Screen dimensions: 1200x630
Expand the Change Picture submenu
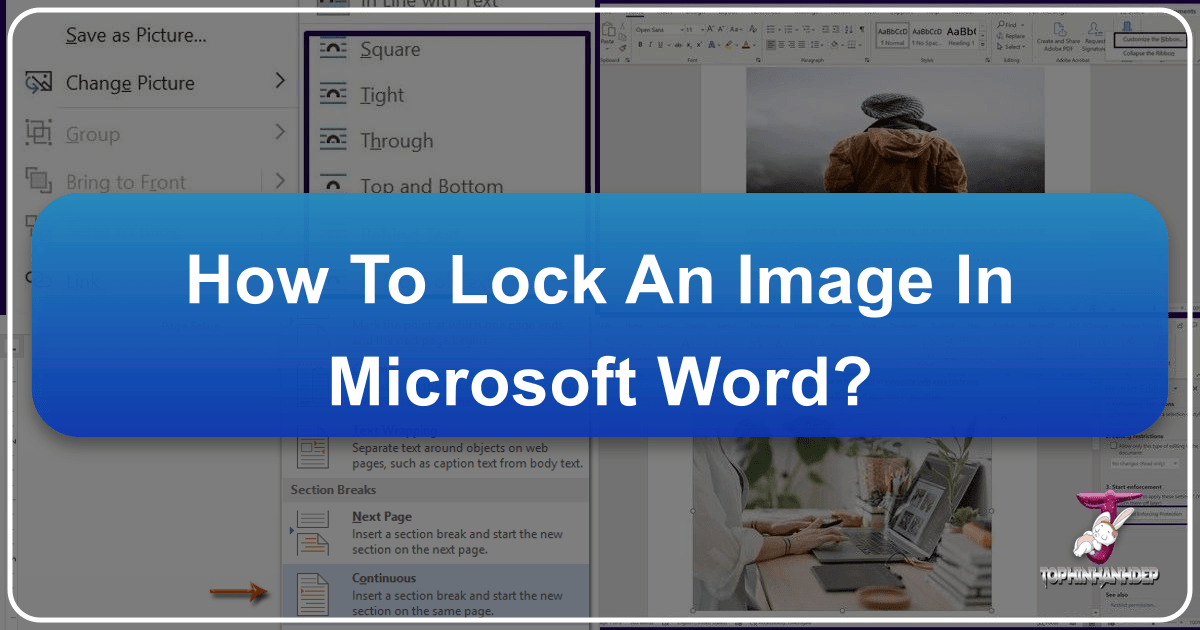[130, 83]
